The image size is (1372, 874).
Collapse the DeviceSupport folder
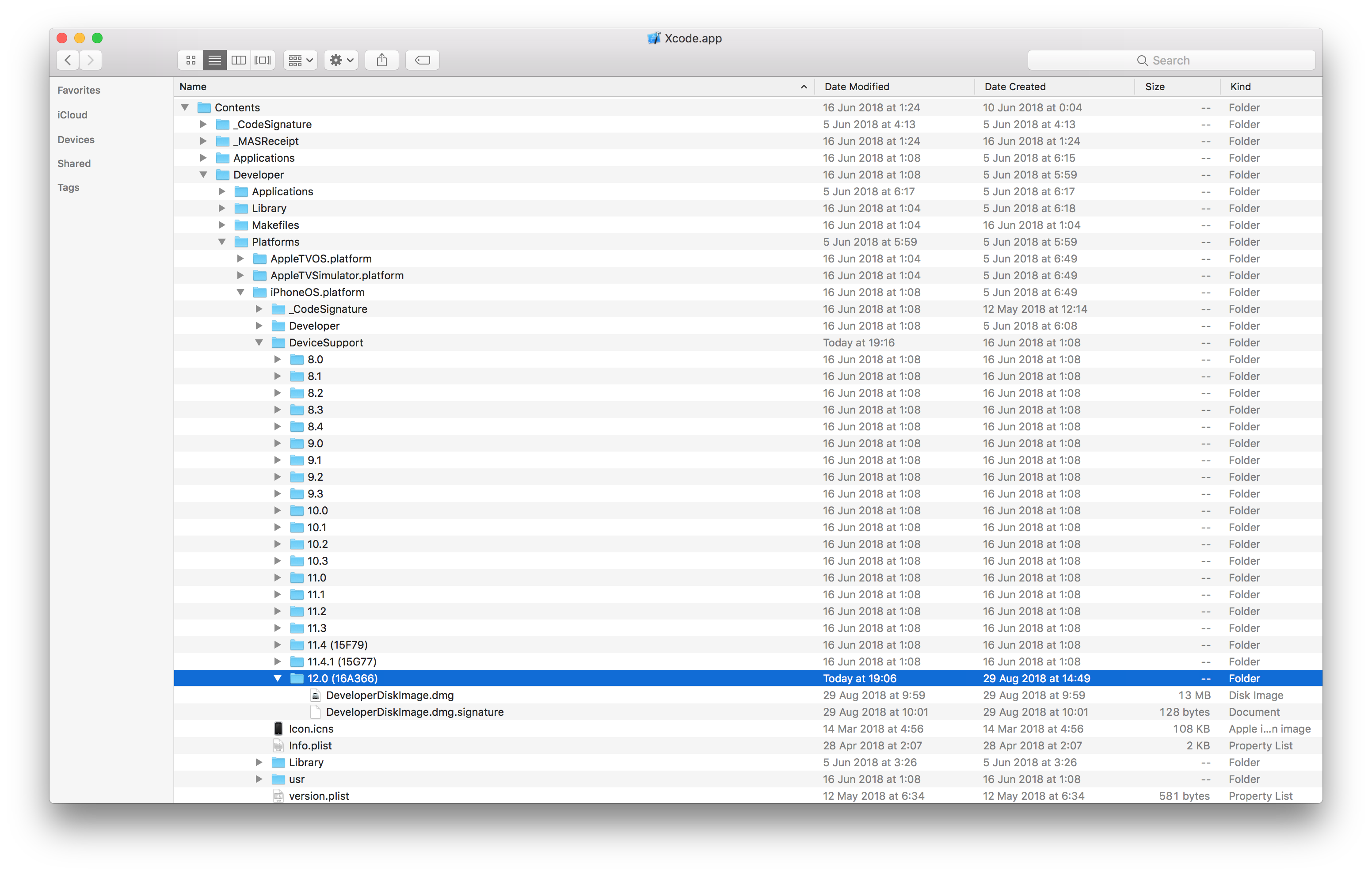[259, 342]
